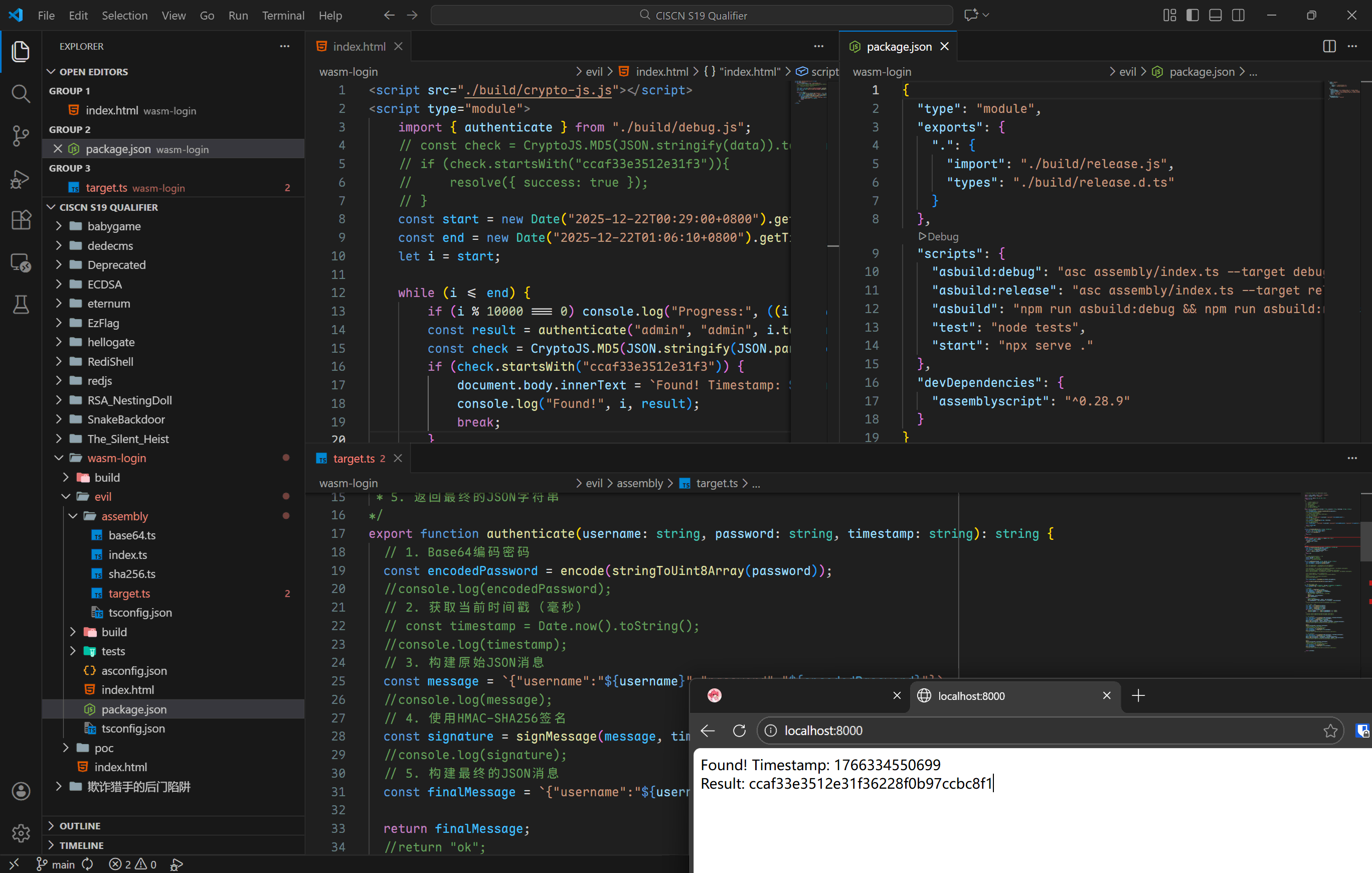Expand the babygame folder

[114, 226]
